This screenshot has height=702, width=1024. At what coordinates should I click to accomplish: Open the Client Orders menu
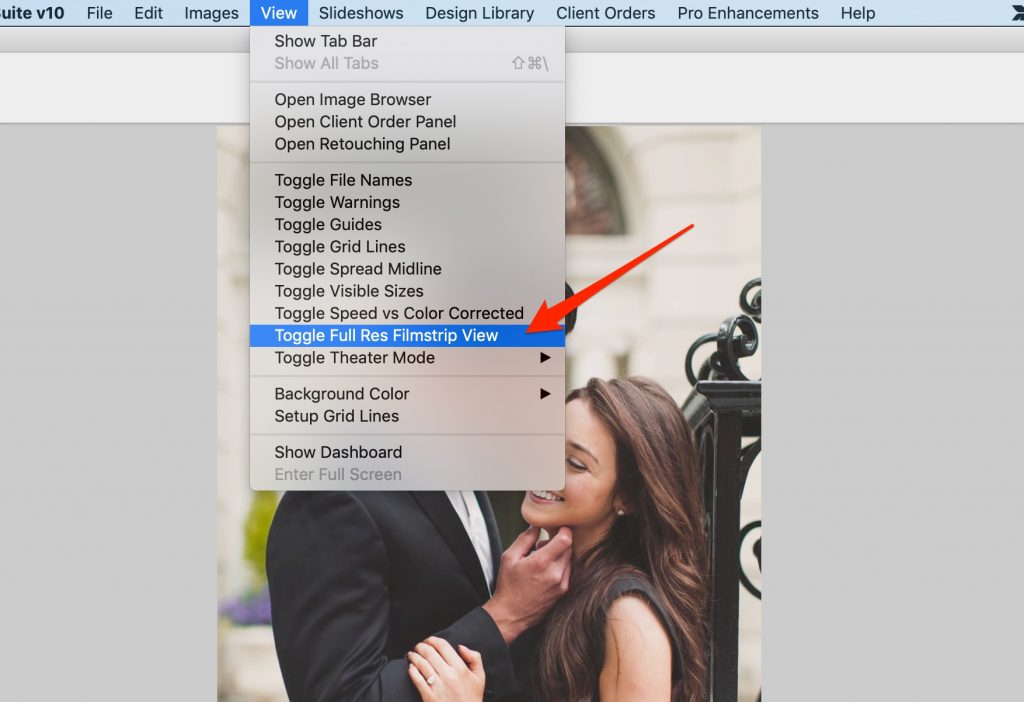(x=605, y=13)
